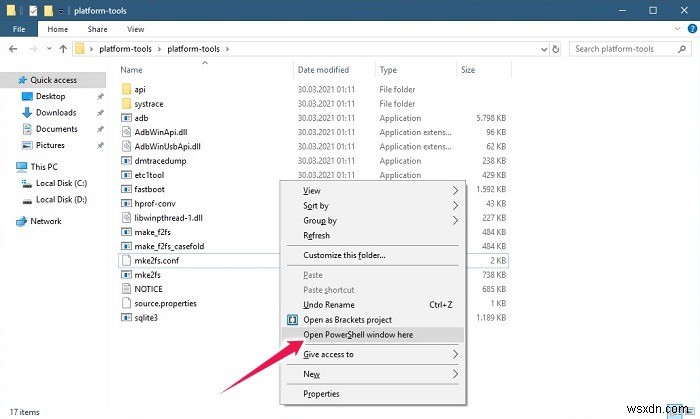Image resolution: width=700 pixels, height=419 pixels.
Task: Click the adb application file icon
Action: pos(126,117)
